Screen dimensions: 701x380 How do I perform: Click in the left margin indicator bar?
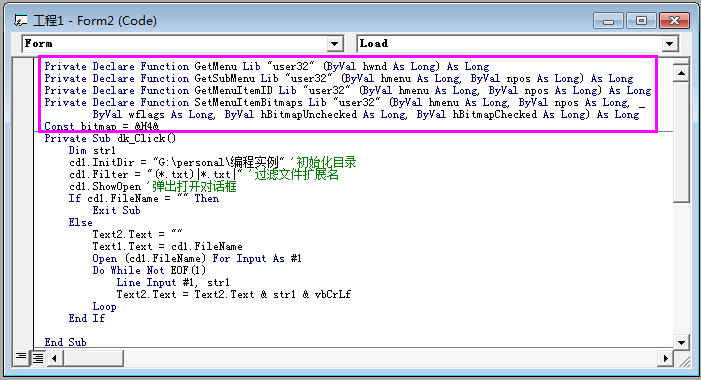(x=22, y=203)
